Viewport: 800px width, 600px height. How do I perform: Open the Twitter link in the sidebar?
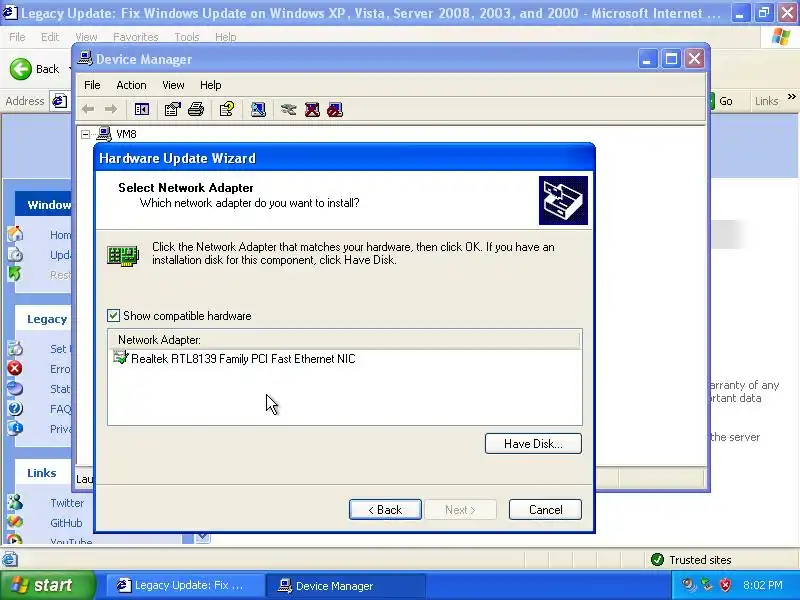67,503
